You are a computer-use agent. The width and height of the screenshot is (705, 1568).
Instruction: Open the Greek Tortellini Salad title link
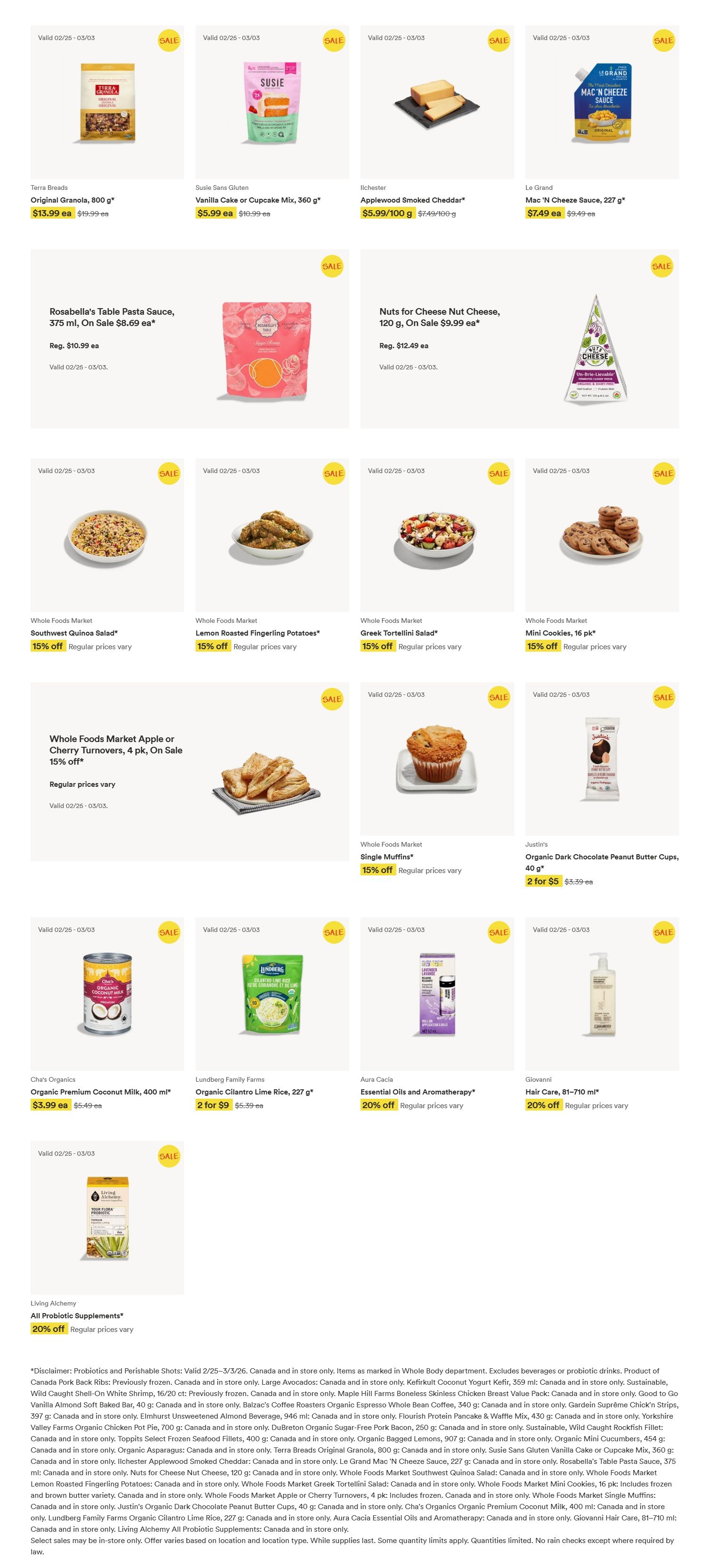(399, 633)
